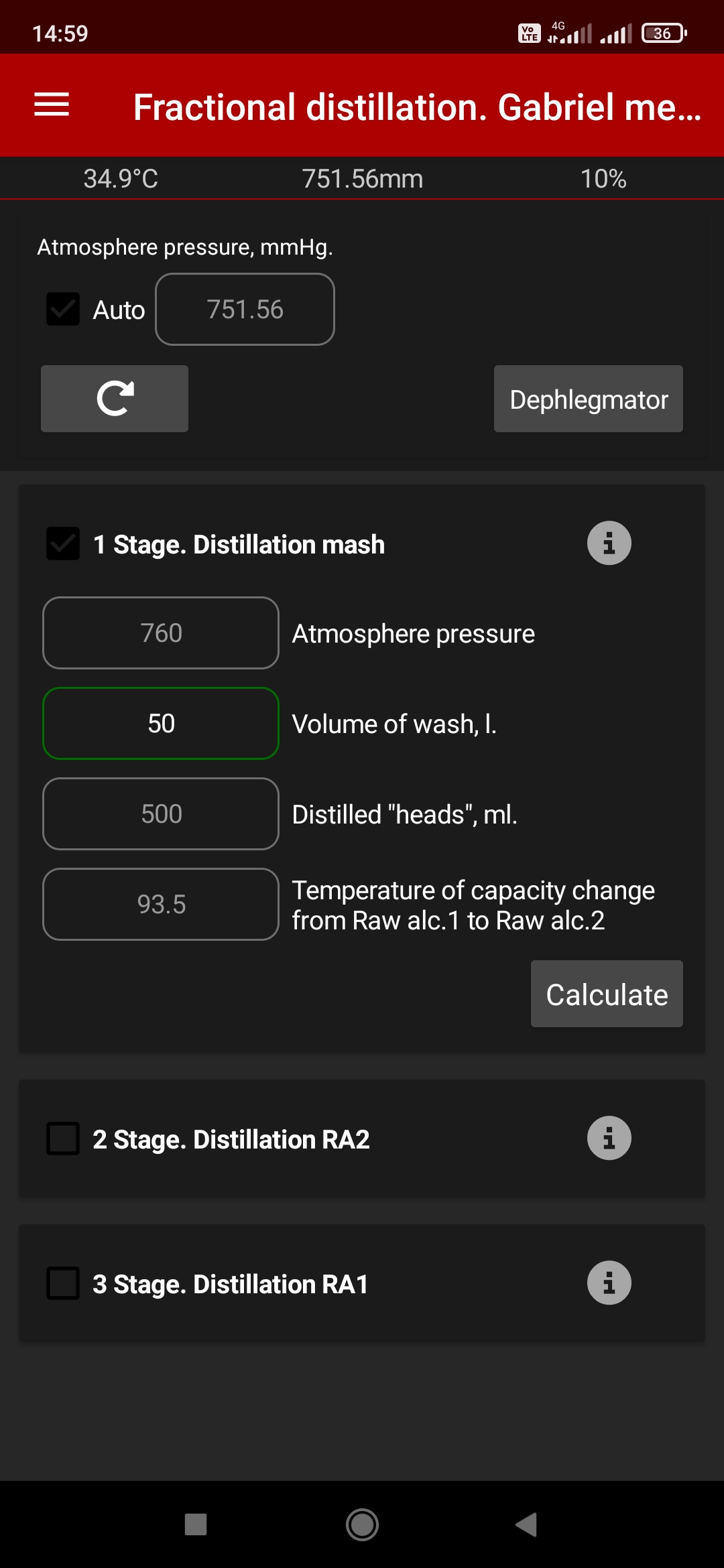
Task: Enable the 2 Stage Distillation RA2 checkbox
Action: 63,1138
